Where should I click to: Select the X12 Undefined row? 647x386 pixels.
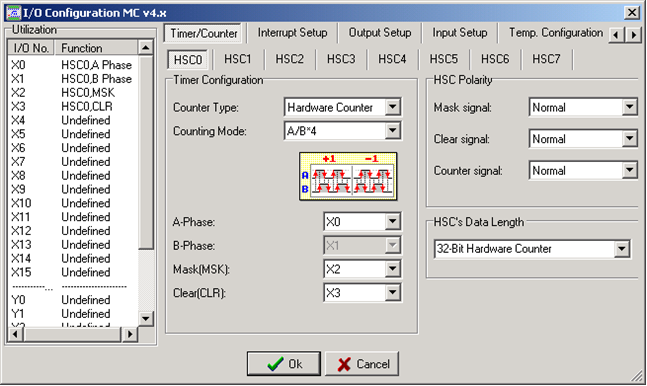tap(73, 231)
